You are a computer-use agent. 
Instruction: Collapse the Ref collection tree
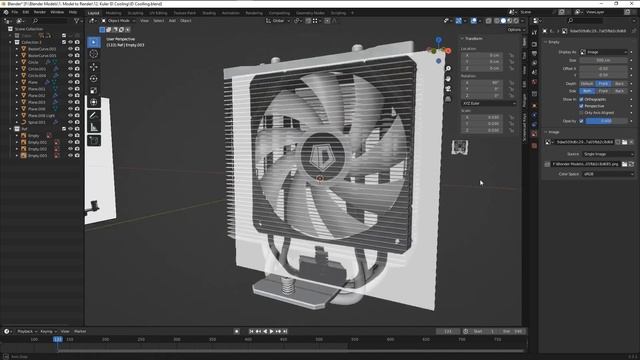pos(11,129)
